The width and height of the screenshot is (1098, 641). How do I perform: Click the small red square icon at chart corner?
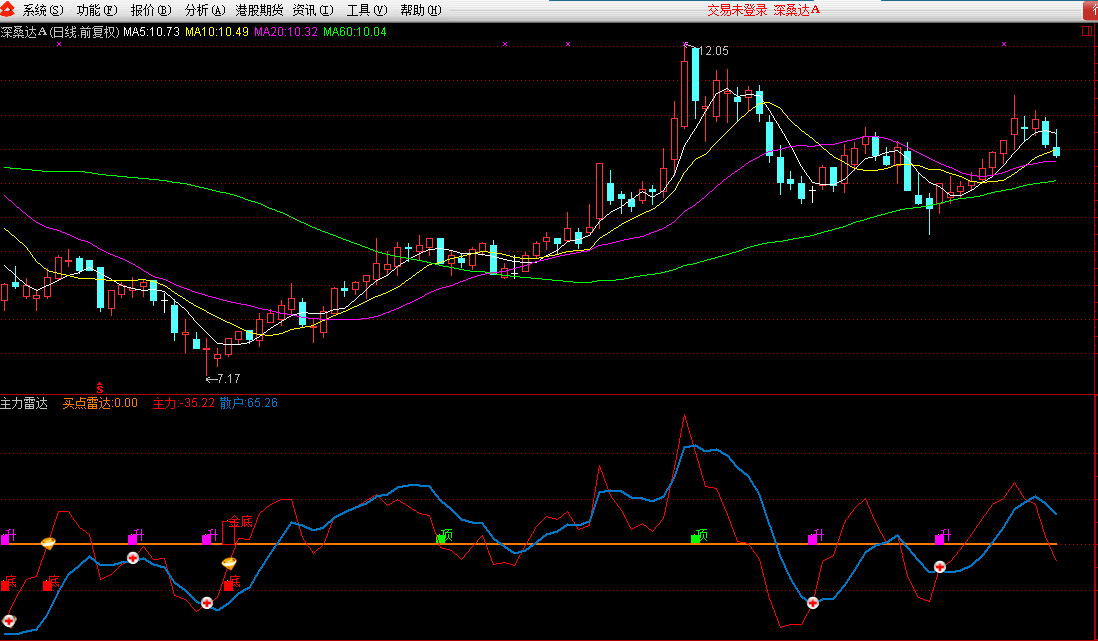coord(1087,31)
